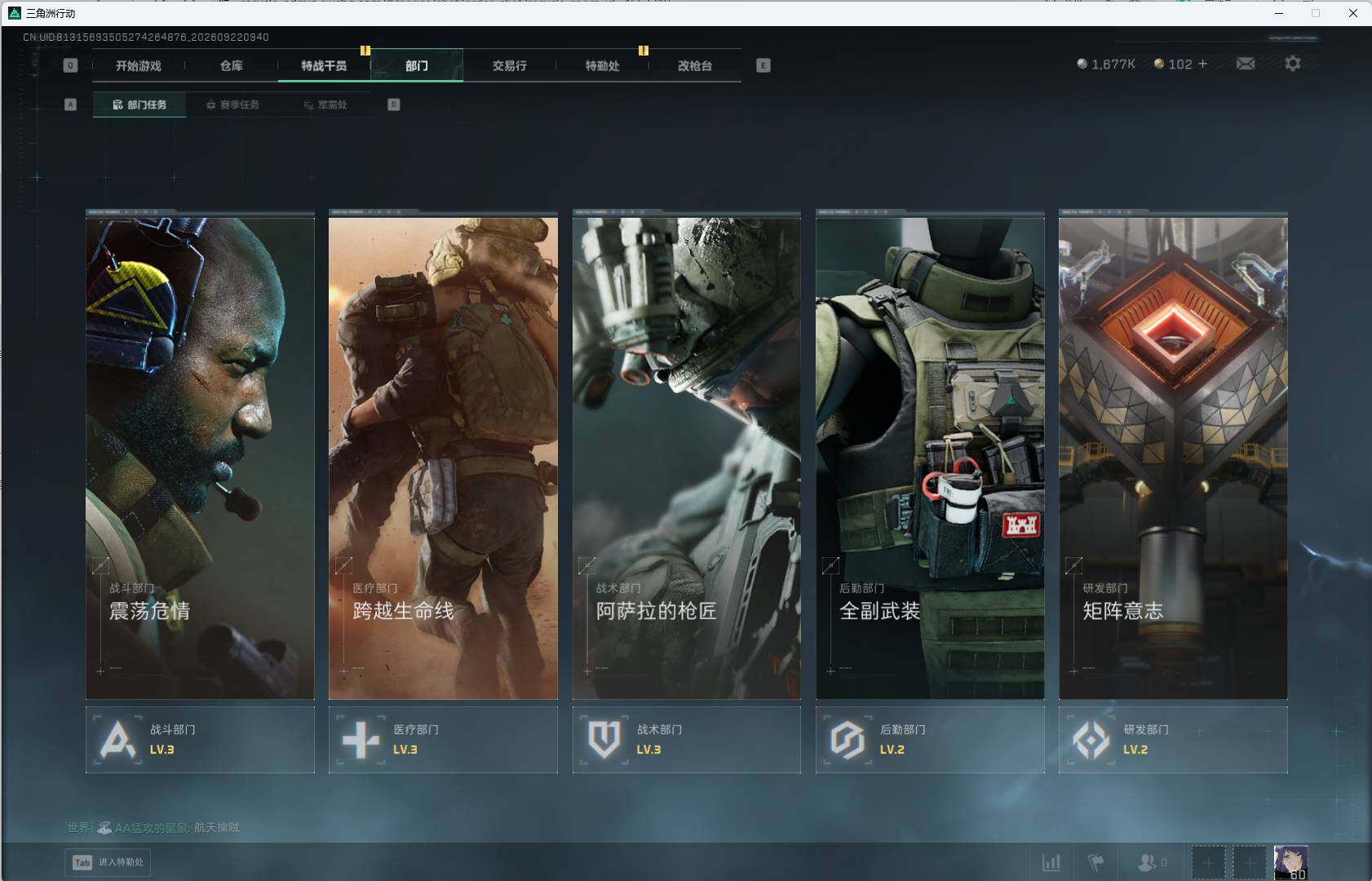Open the mail inbox envelope icon
This screenshot has height=881, width=1372.
[x=1246, y=64]
